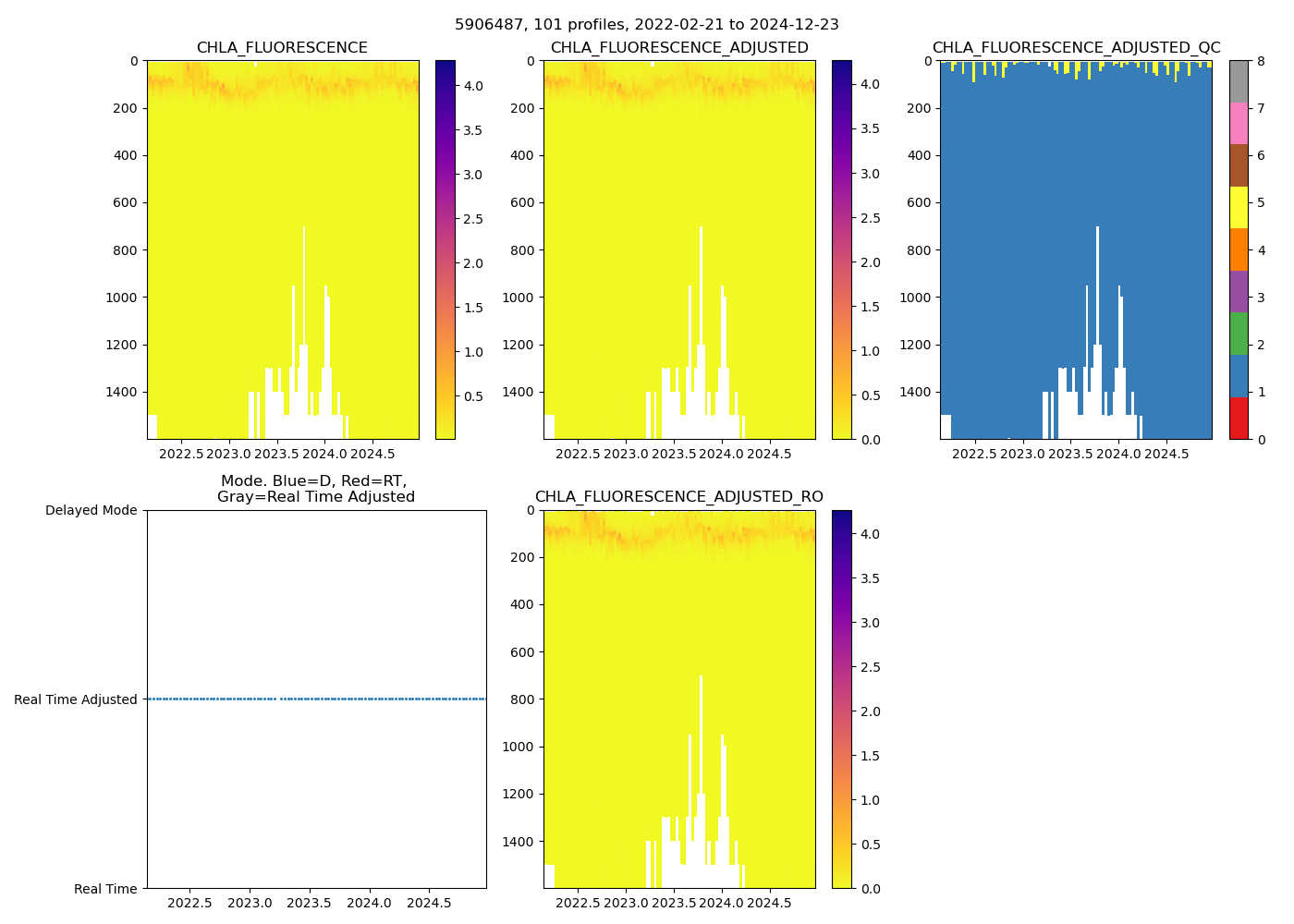Image resolution: width=1294 pixels, height=924 pixels.
Task: Click the brown segment of QC colorbar
Action: point(1239,165)
